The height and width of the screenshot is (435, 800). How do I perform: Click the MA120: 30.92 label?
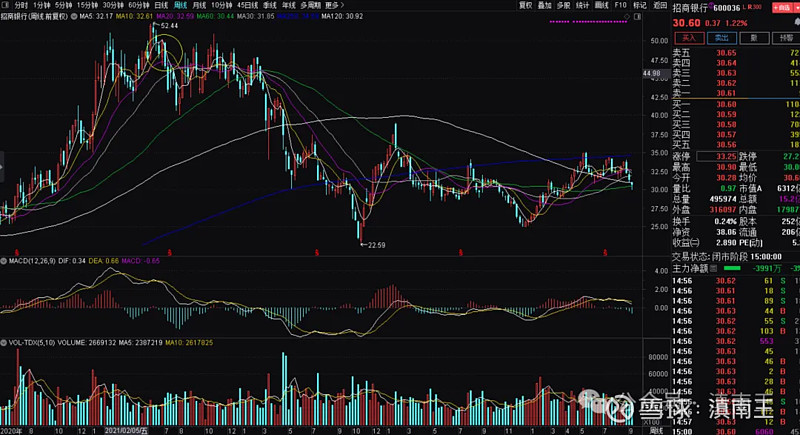coord(342,16)
